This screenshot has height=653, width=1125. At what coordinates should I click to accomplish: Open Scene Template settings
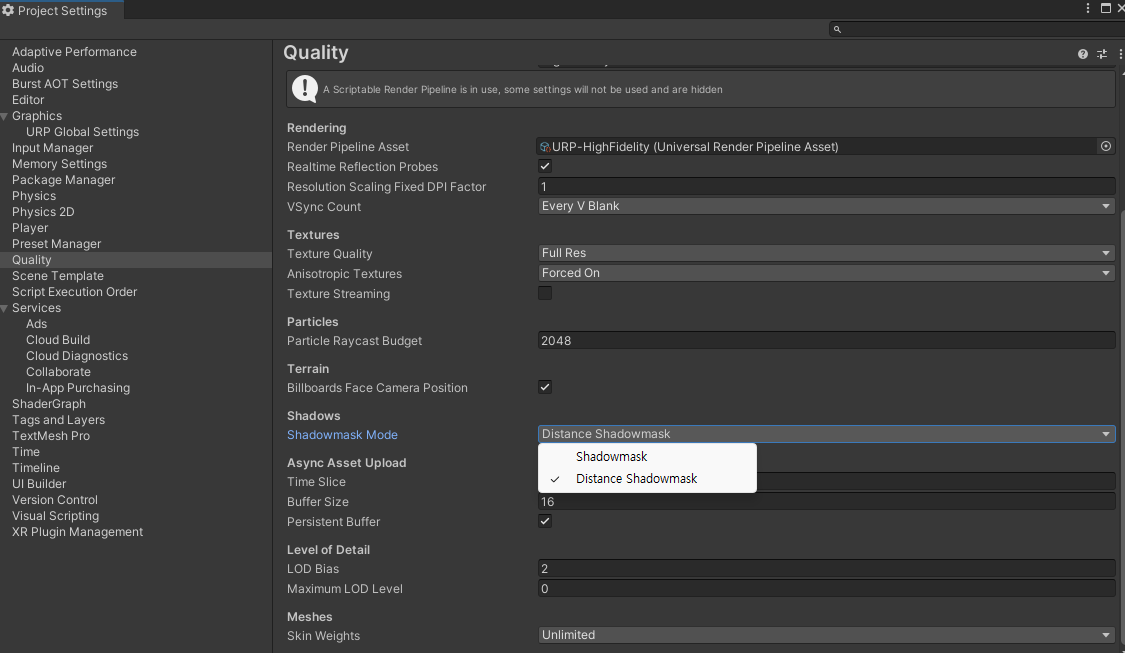pos(57,276)
